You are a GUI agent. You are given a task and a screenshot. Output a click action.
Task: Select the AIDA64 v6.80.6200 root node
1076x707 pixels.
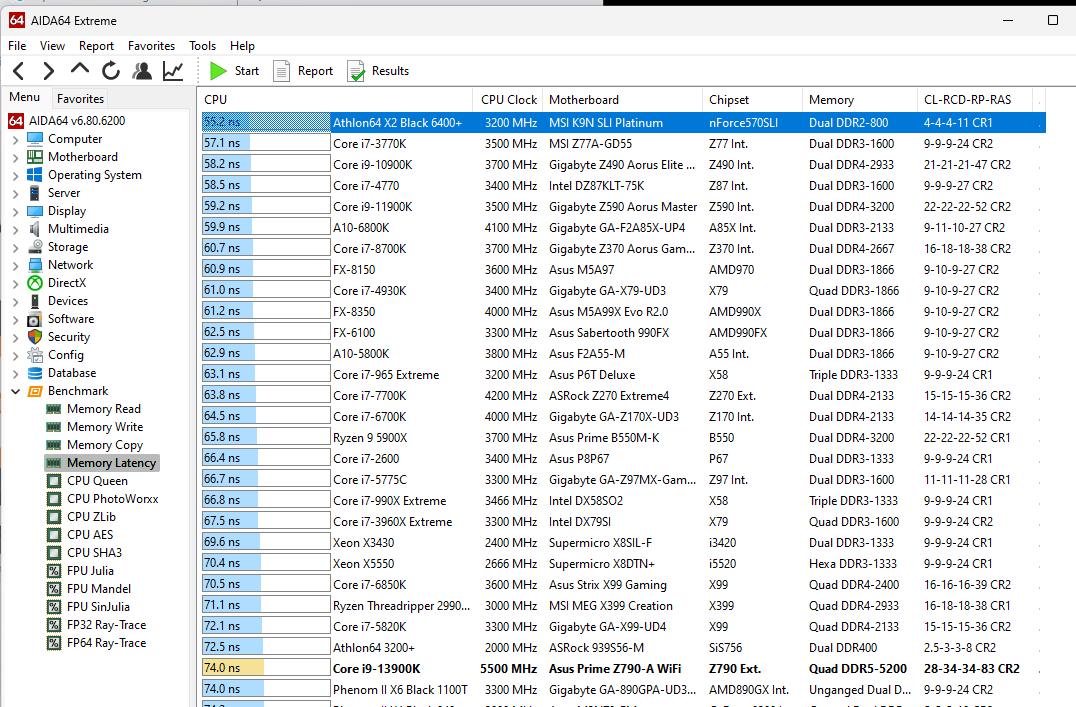tap(77, 121)
